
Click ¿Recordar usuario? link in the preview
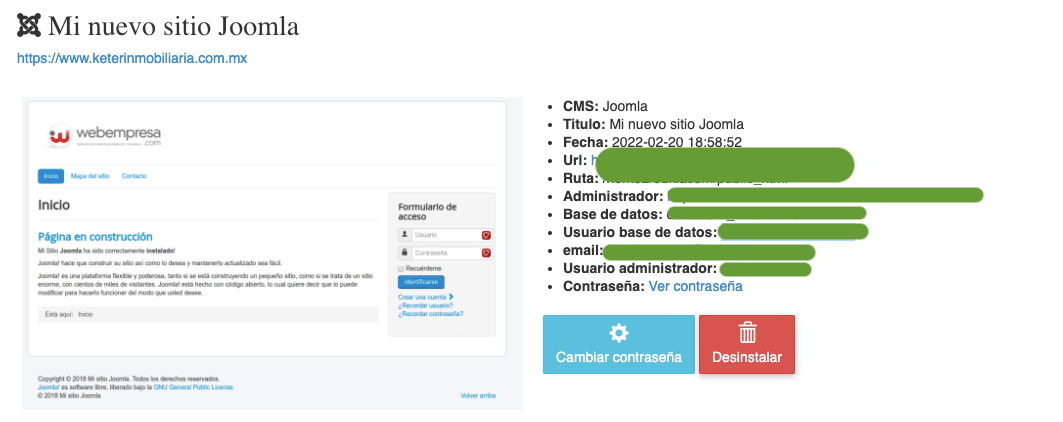425,305
